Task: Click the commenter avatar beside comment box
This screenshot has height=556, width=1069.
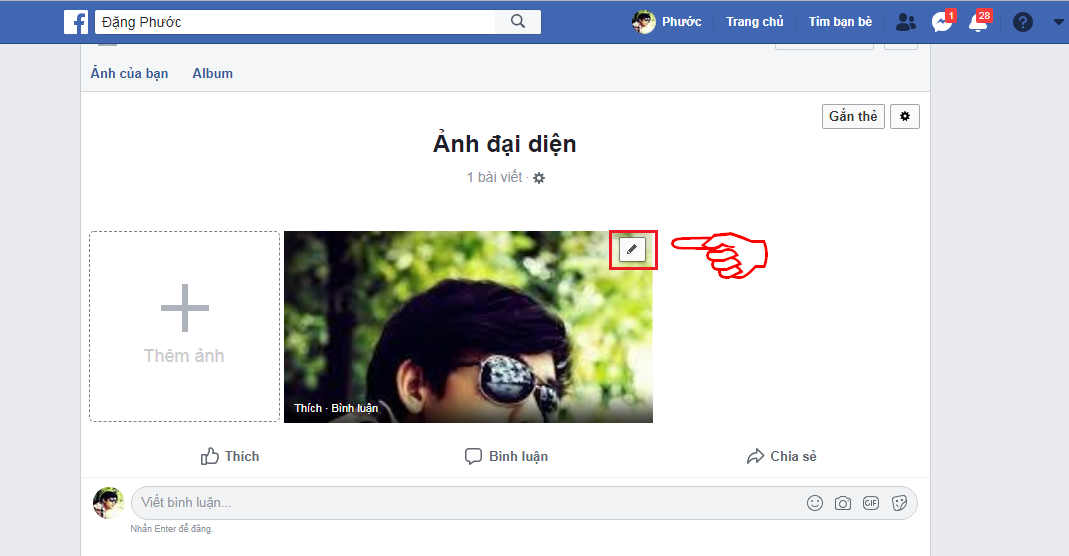Action: click(x=108, y=503)
